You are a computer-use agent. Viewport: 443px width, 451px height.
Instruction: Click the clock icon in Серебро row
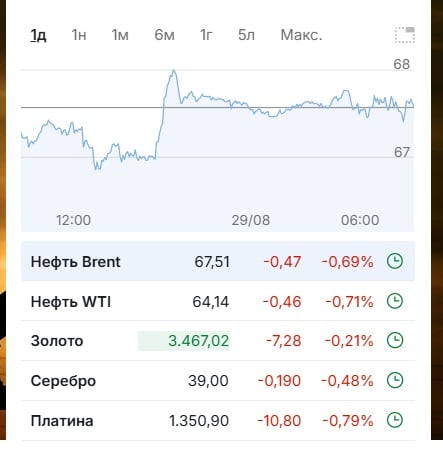pos(395,380)
